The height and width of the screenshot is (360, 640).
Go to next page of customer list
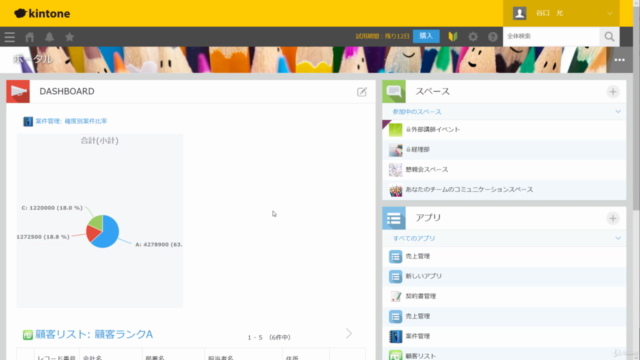pyautogui.click(x=349, y=333)
